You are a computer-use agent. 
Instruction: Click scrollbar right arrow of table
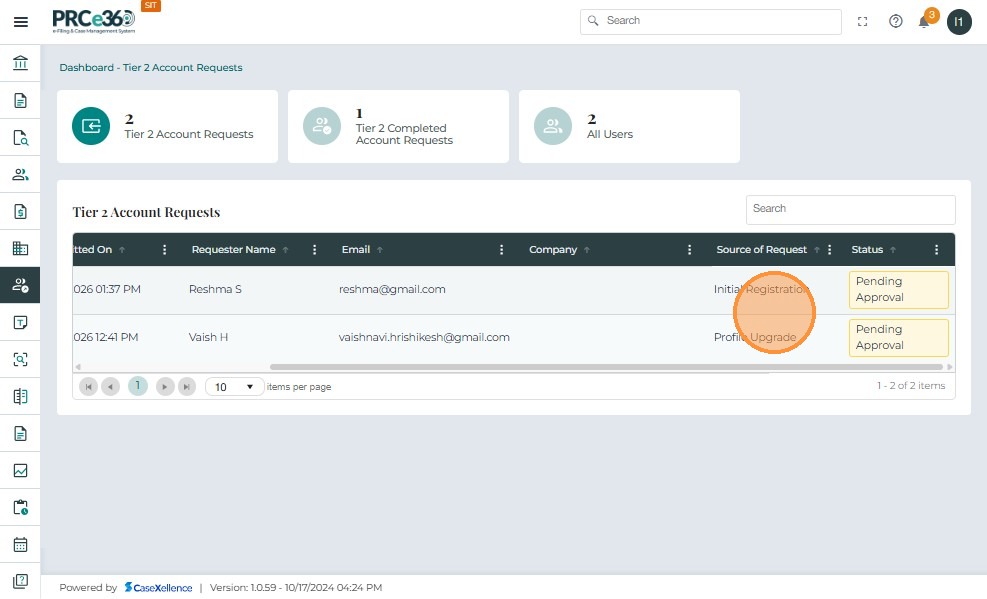coord(950,367)
